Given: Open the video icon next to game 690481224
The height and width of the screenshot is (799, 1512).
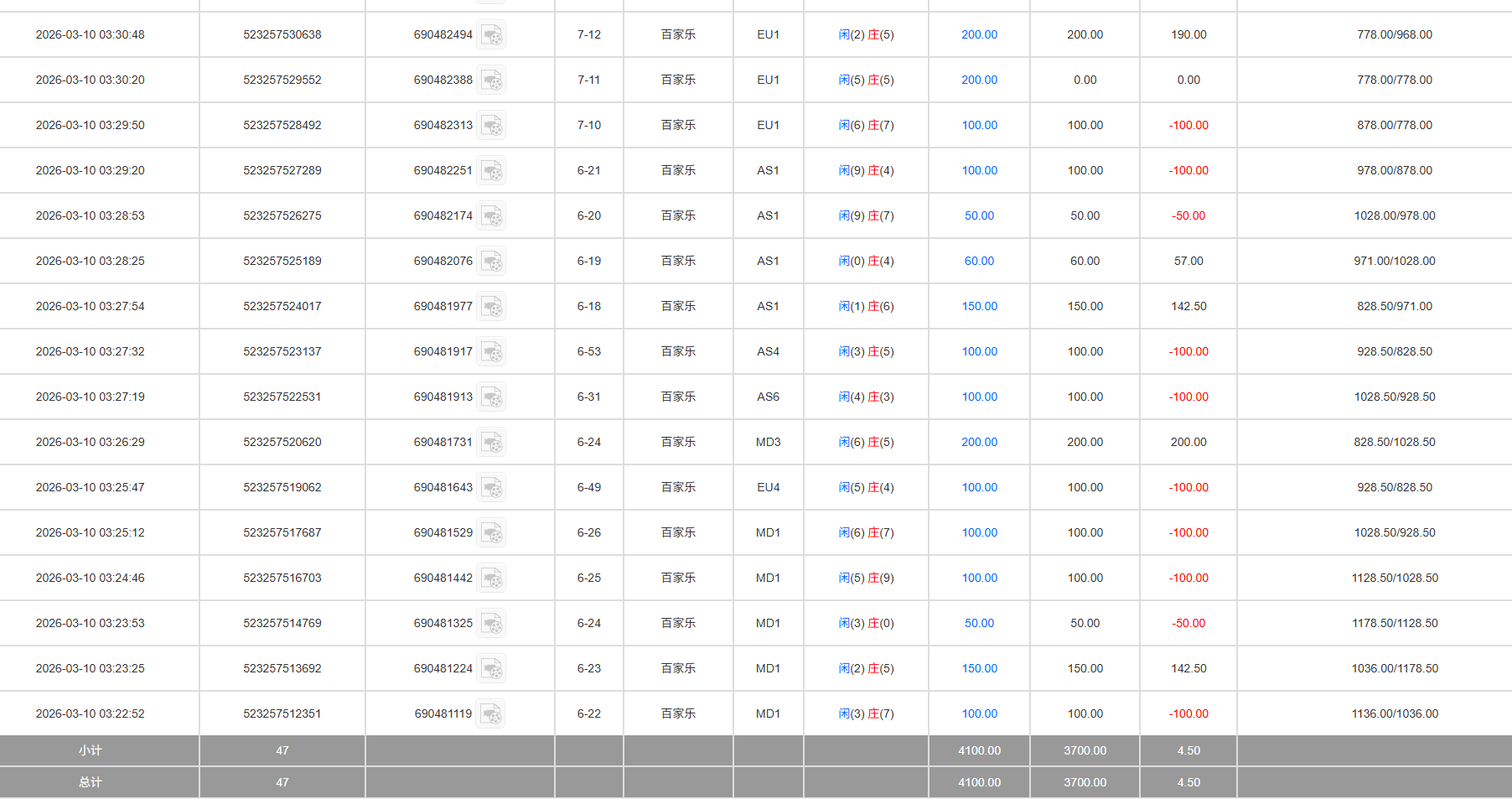Looking at the screenshot, I should 493,668.
